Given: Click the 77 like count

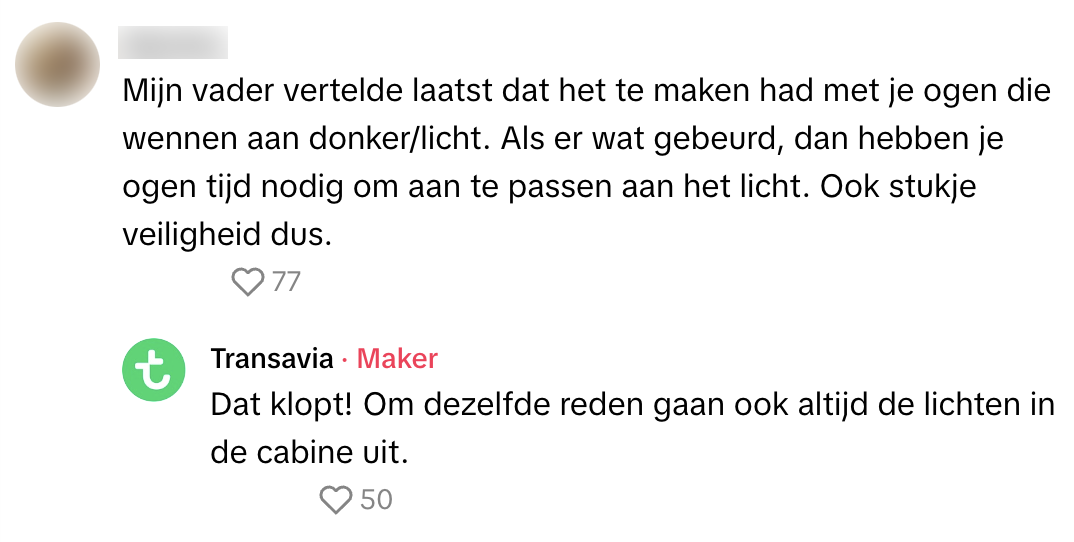Looking at the screenshot, I should (286, 282).
